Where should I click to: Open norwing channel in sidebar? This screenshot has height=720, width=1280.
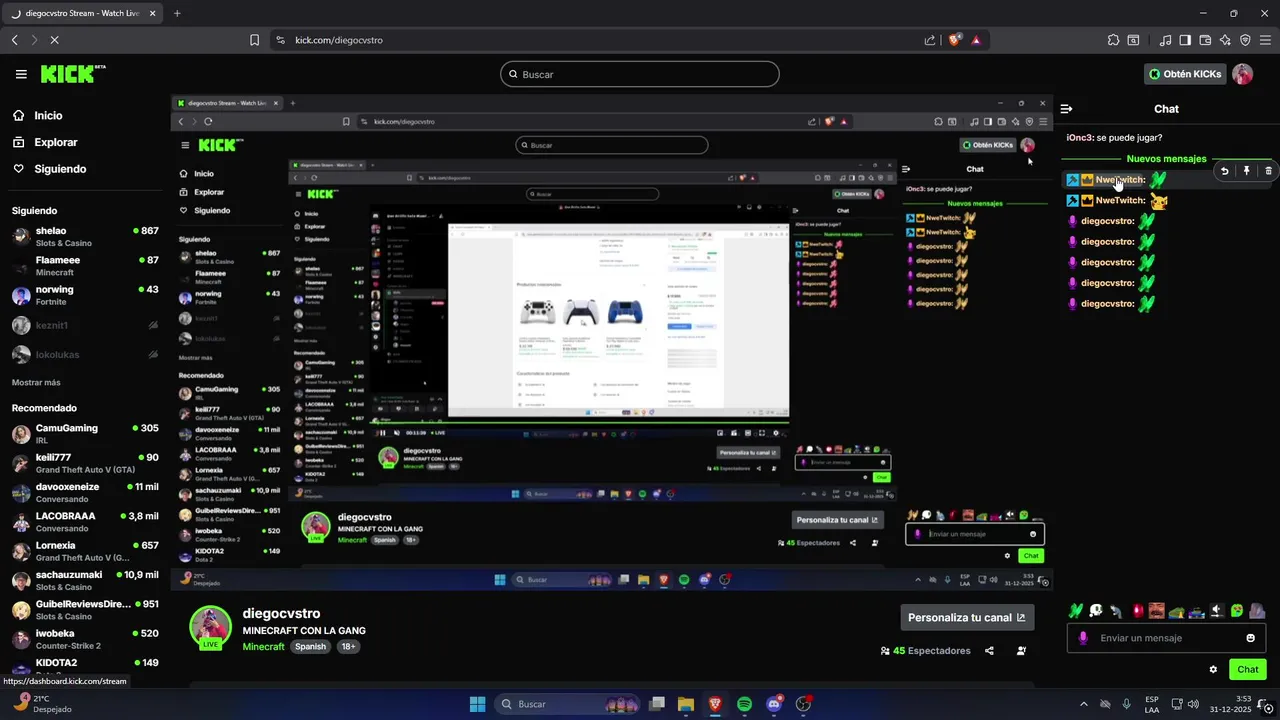tap(85, 295)
